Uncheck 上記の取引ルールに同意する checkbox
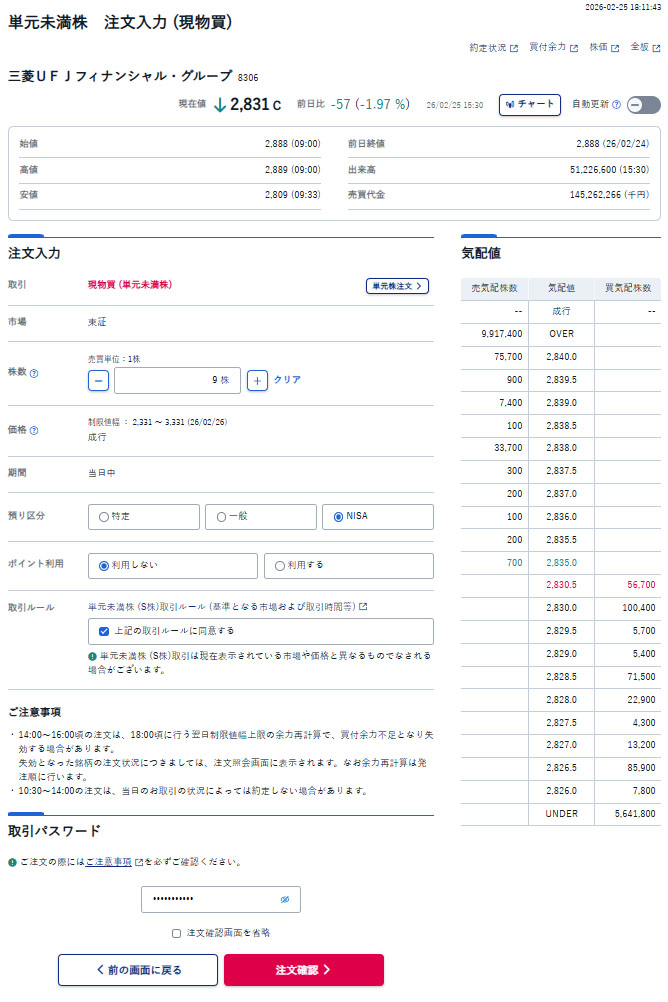Screen dimensions: 668x1002 click(x=105, y=631)
